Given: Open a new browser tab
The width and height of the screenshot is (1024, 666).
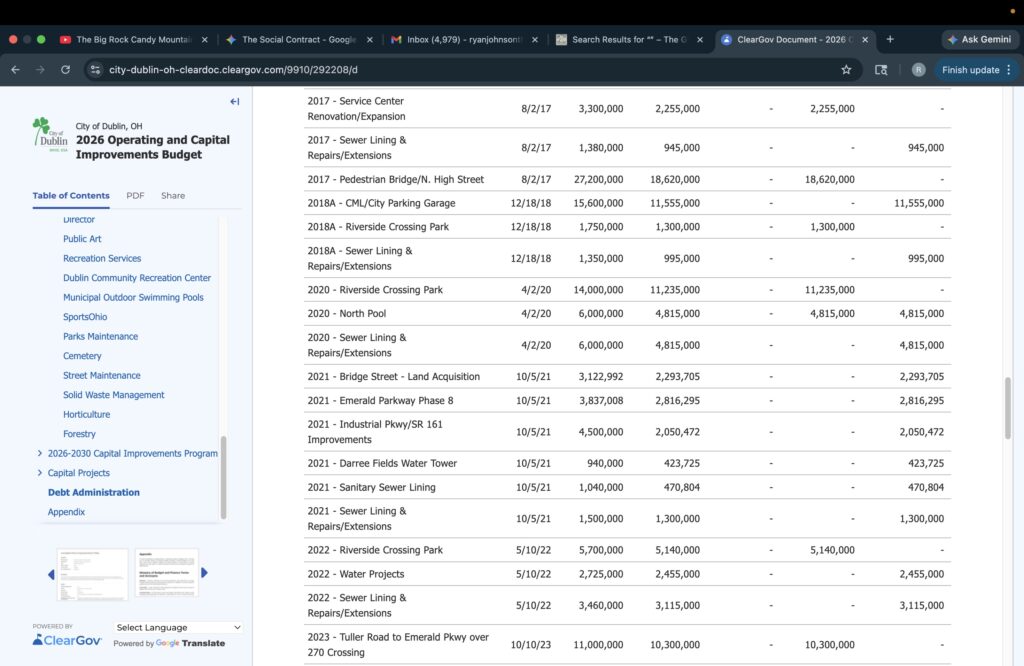Looking at the screenshot, I should point(890,39).
